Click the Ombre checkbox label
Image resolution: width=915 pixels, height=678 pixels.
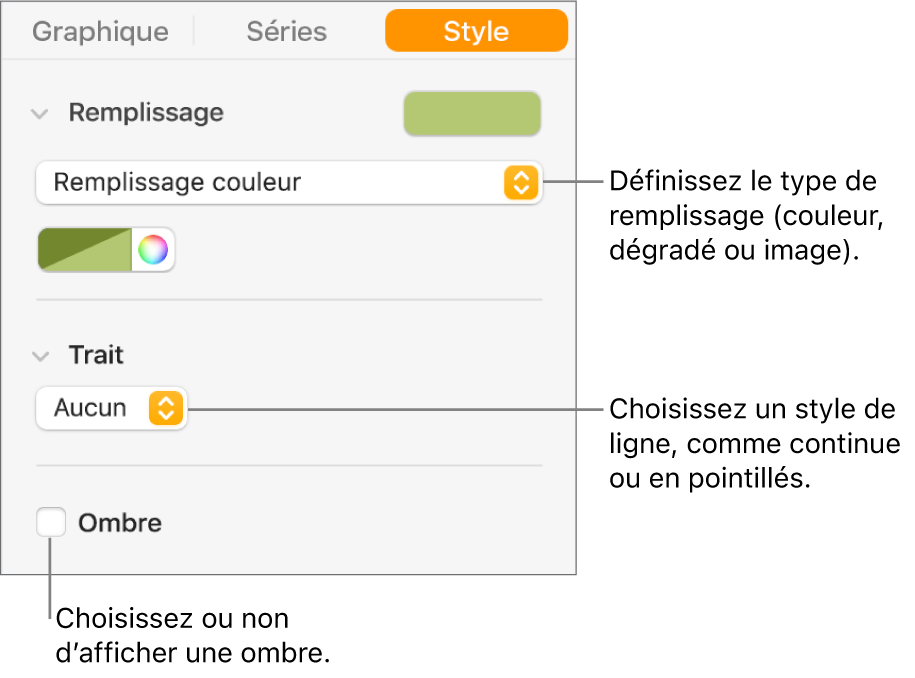click(120, 523)
